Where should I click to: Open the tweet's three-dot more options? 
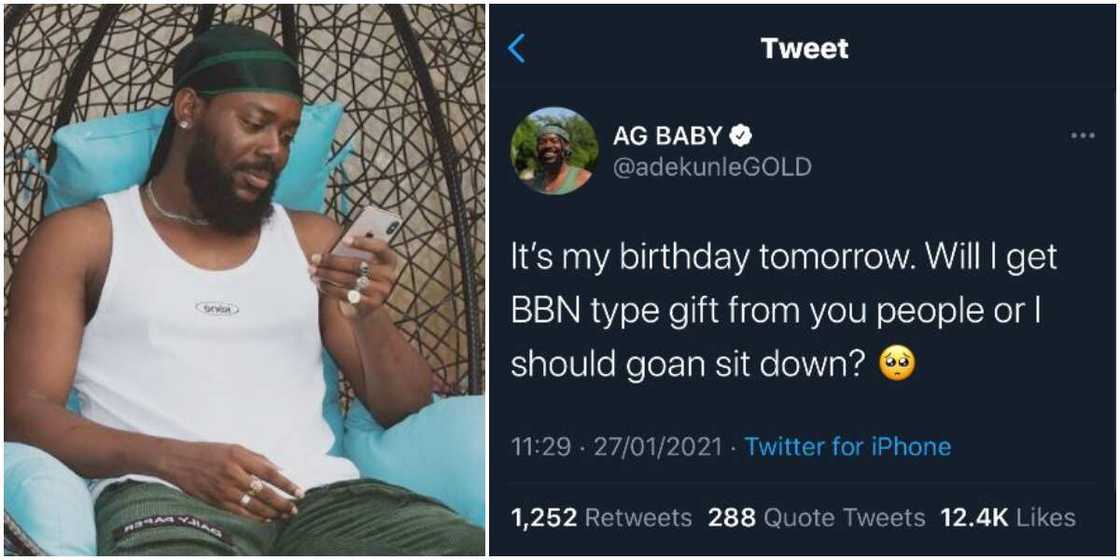click(1082, 136)
